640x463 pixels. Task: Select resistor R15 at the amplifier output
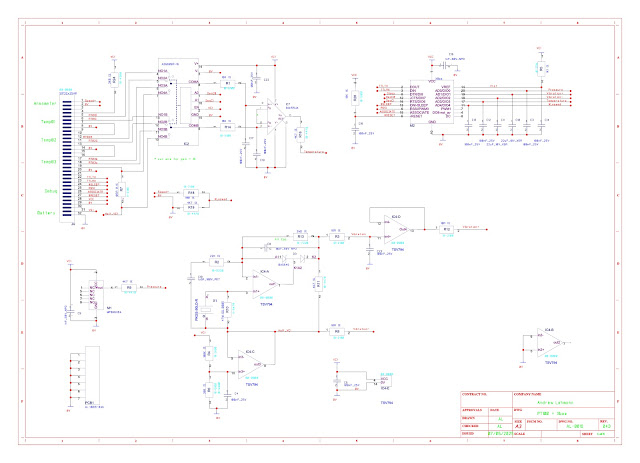[301, 134]
